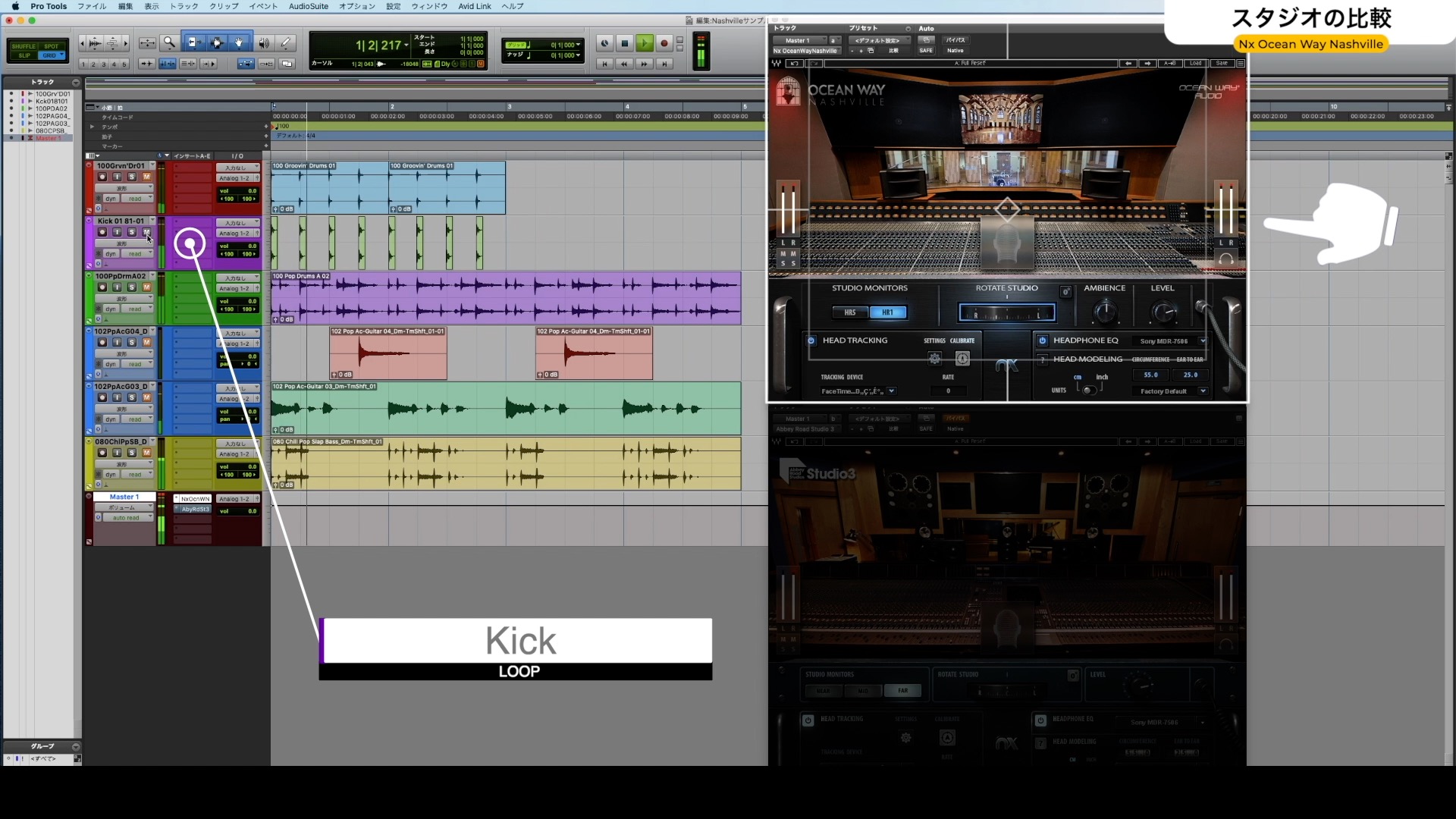Open the ウィンドウ menu
The height and width of the screenshot is (819, 1456).
tap(429, 6)
